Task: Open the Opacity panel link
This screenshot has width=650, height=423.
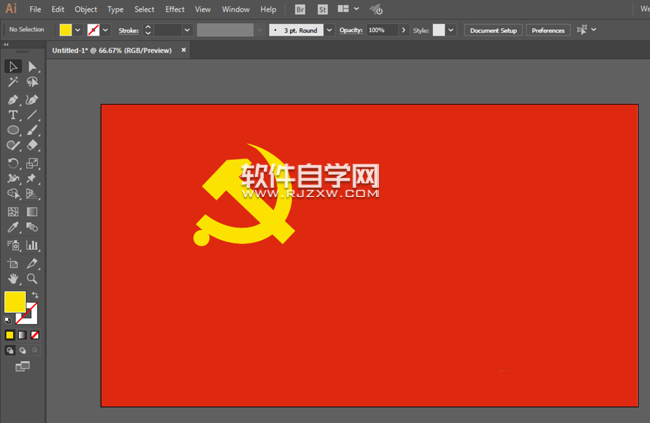Action: point(351,30)
